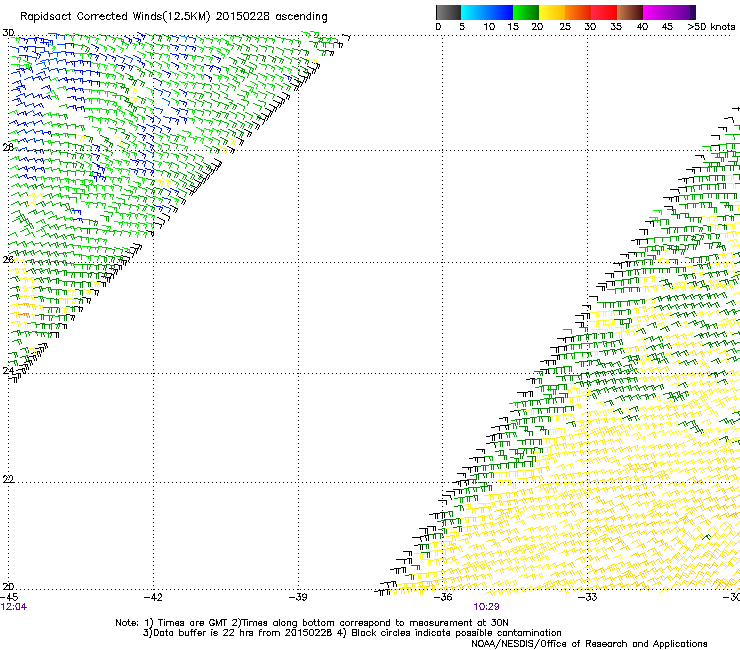This screenshot has width=740, height=650.
Task: Click the purple time stamp '12:04'
Action: click(14, 607)
